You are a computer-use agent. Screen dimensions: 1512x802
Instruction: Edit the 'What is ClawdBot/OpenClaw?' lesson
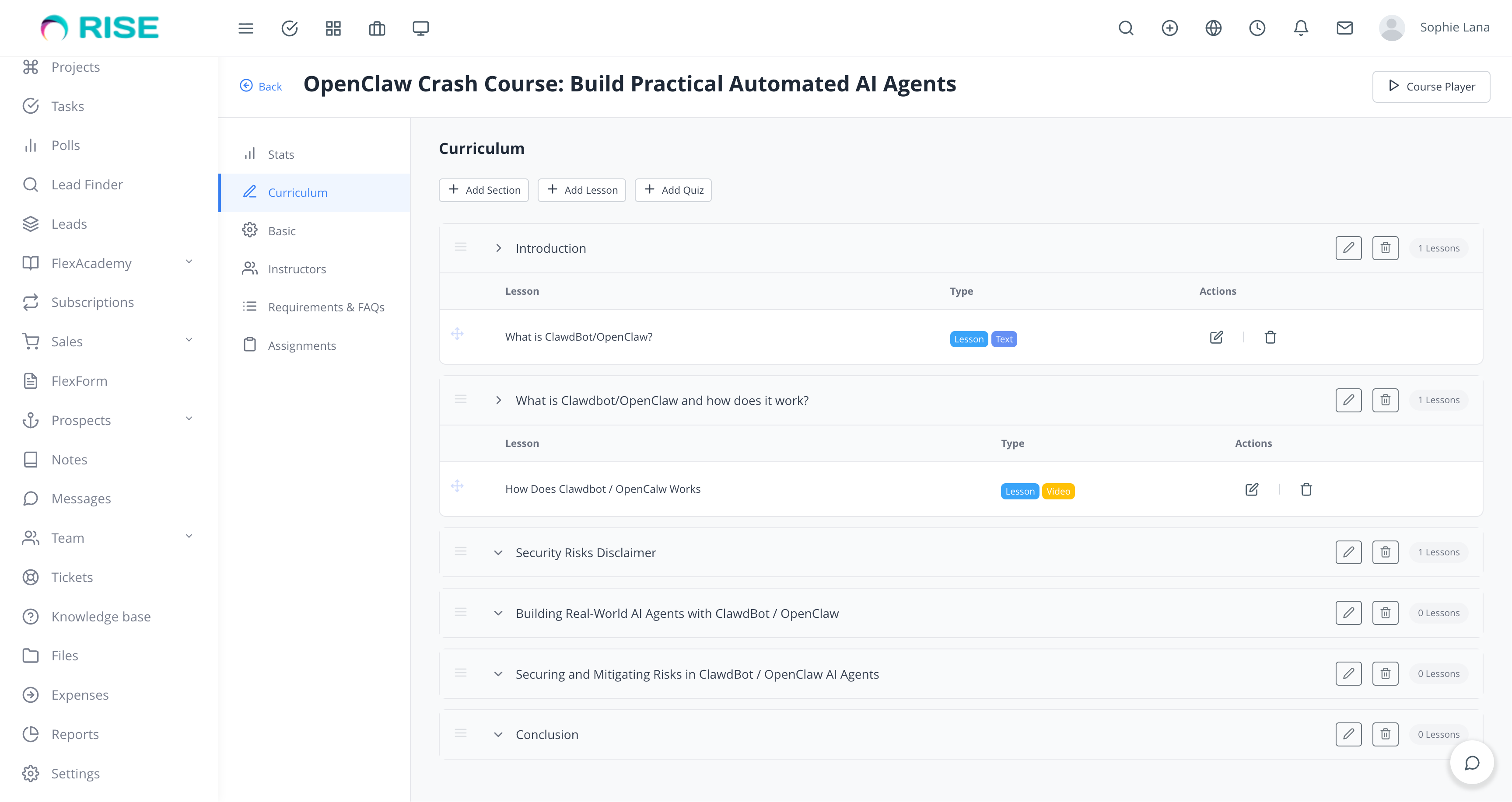1216,337
